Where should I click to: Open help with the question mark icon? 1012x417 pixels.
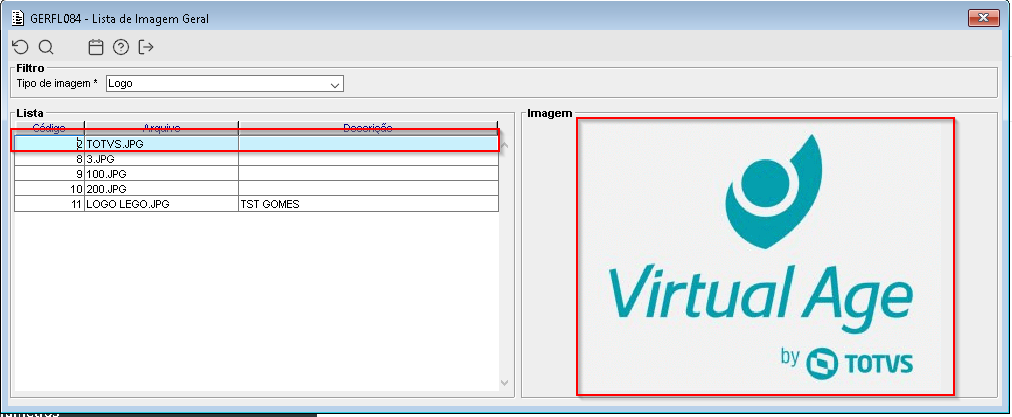click(x=121, y=47)
